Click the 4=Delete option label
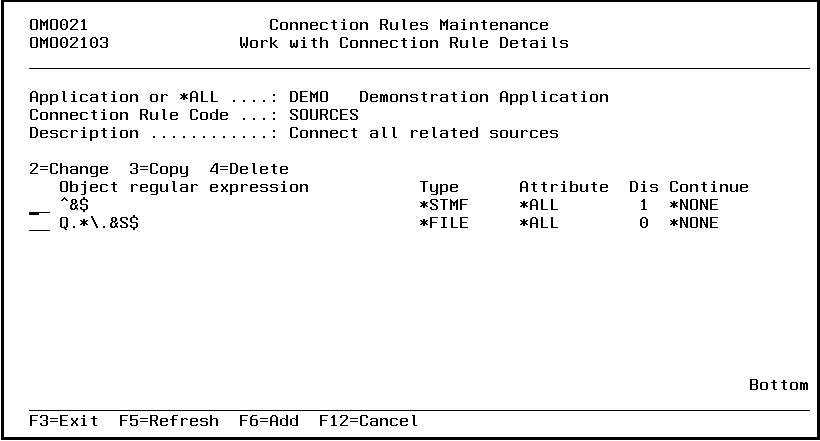This screenshot has height=441, width=820. [x=249, y=169]
